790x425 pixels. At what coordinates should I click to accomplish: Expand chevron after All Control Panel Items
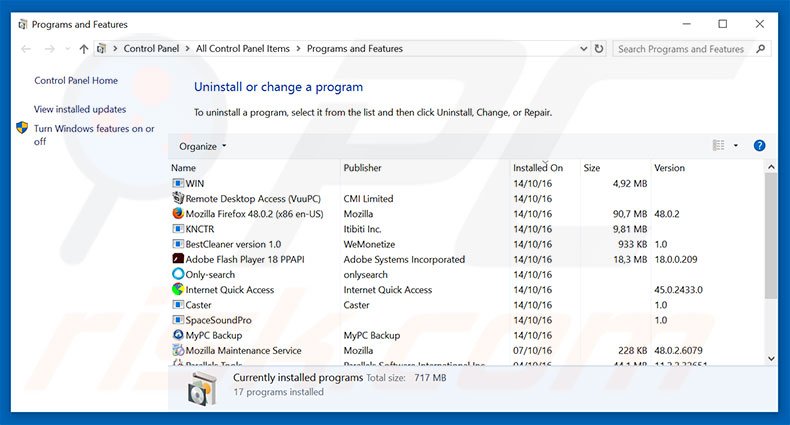pos(298,49)
